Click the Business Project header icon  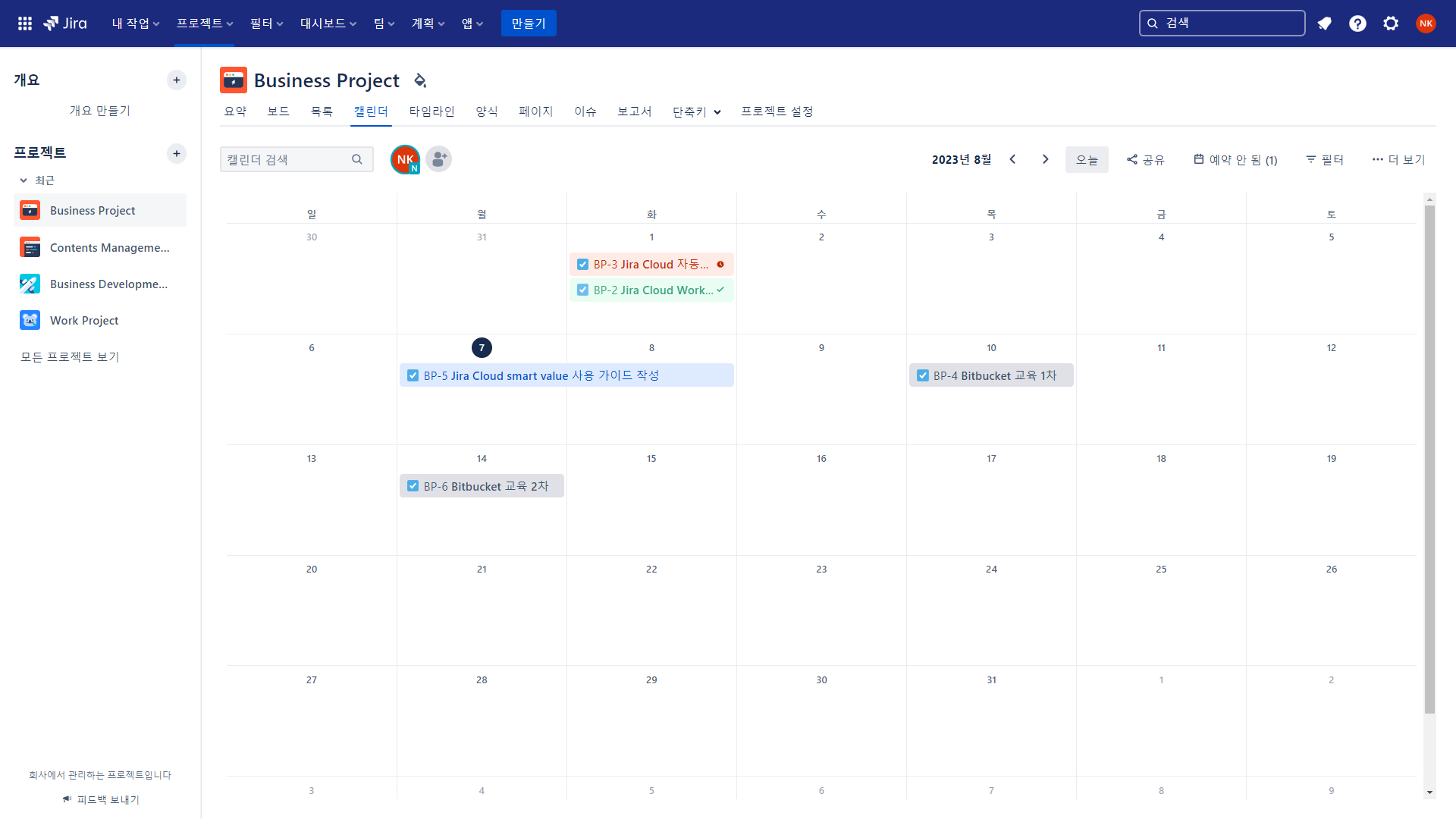234,80
